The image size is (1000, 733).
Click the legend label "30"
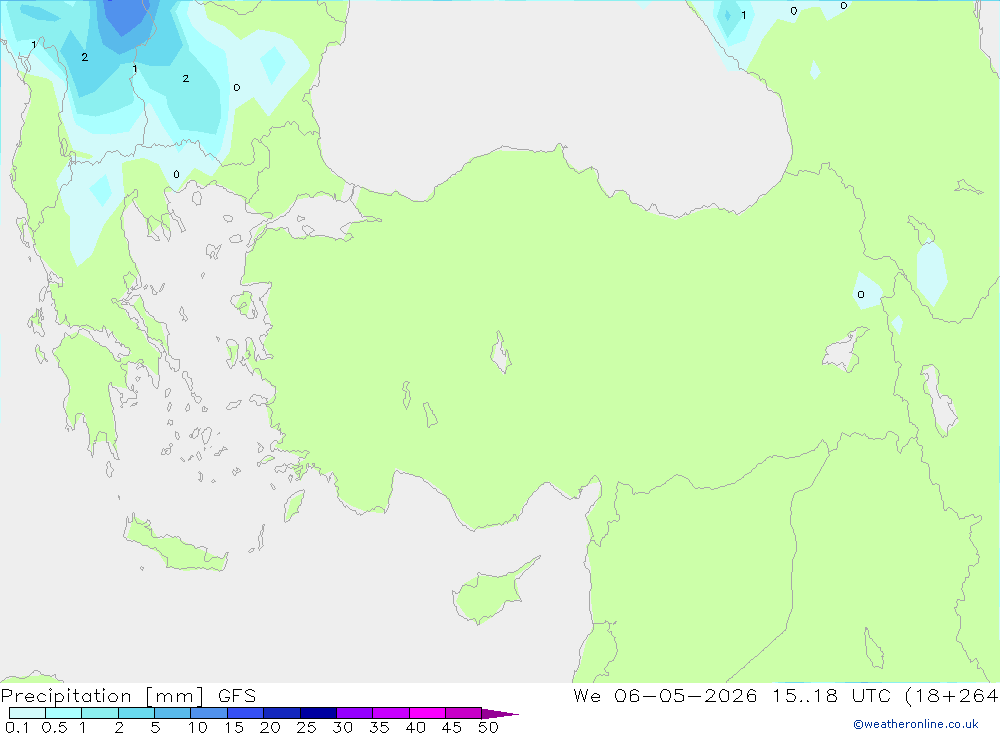(342, 727)
